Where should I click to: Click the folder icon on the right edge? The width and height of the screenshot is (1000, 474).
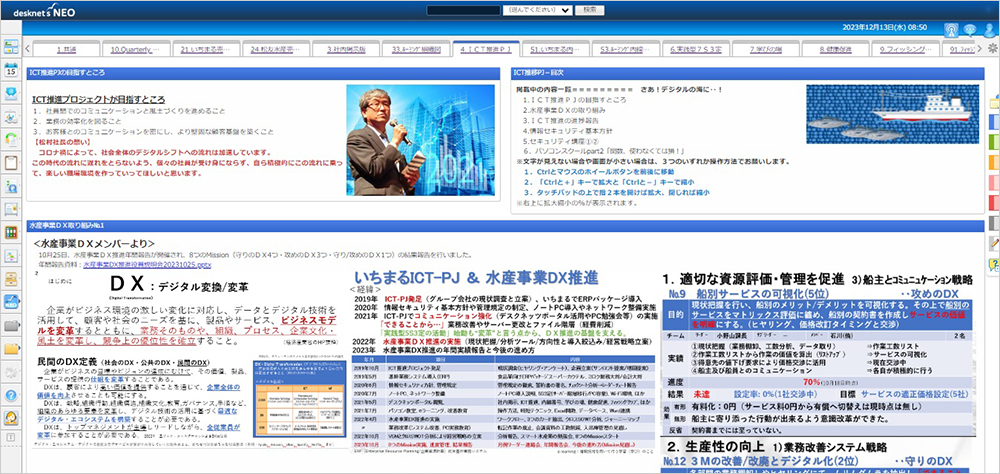(x=995, y=102)
